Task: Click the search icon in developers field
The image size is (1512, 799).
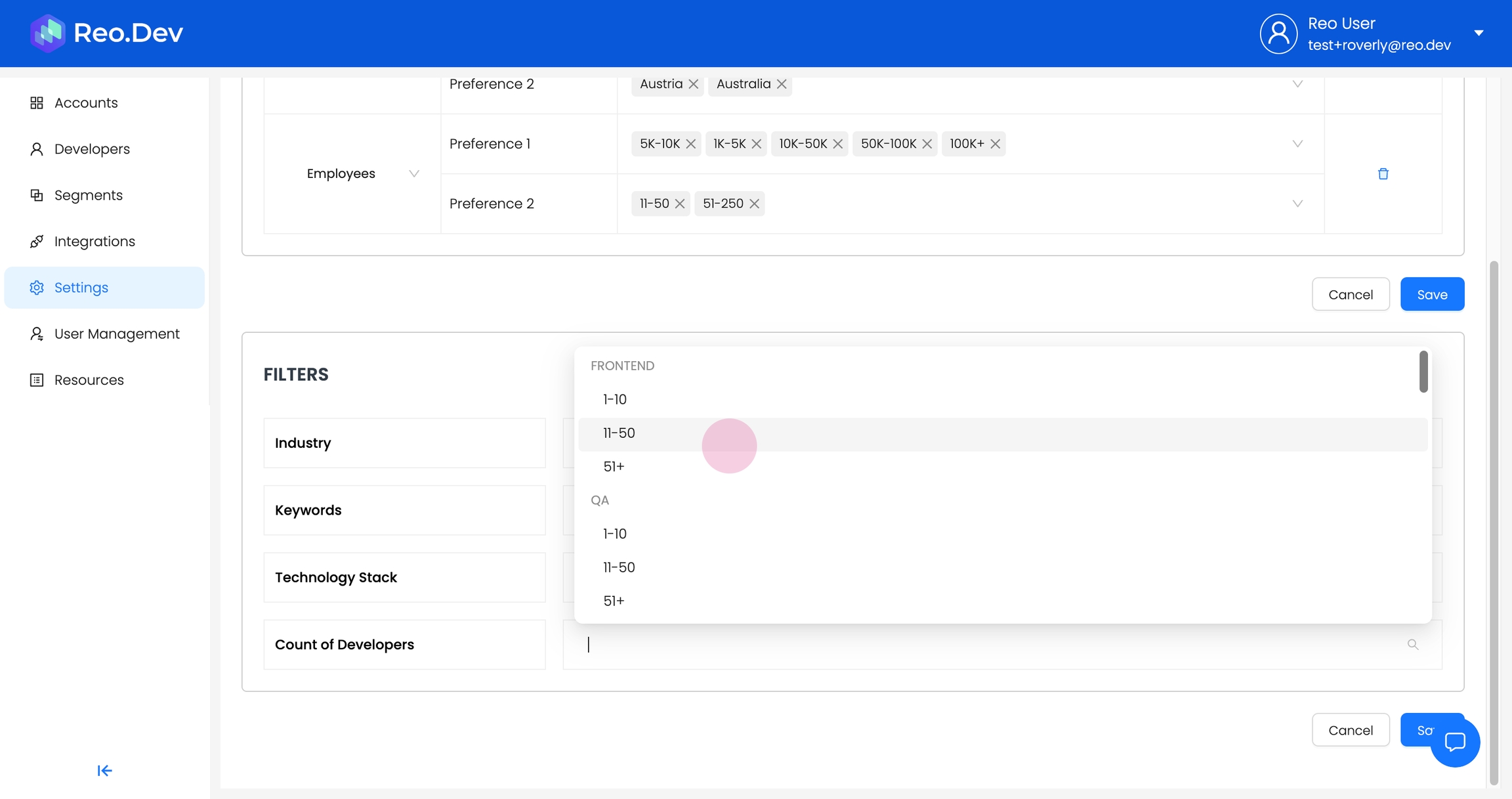Action: 1412,645
